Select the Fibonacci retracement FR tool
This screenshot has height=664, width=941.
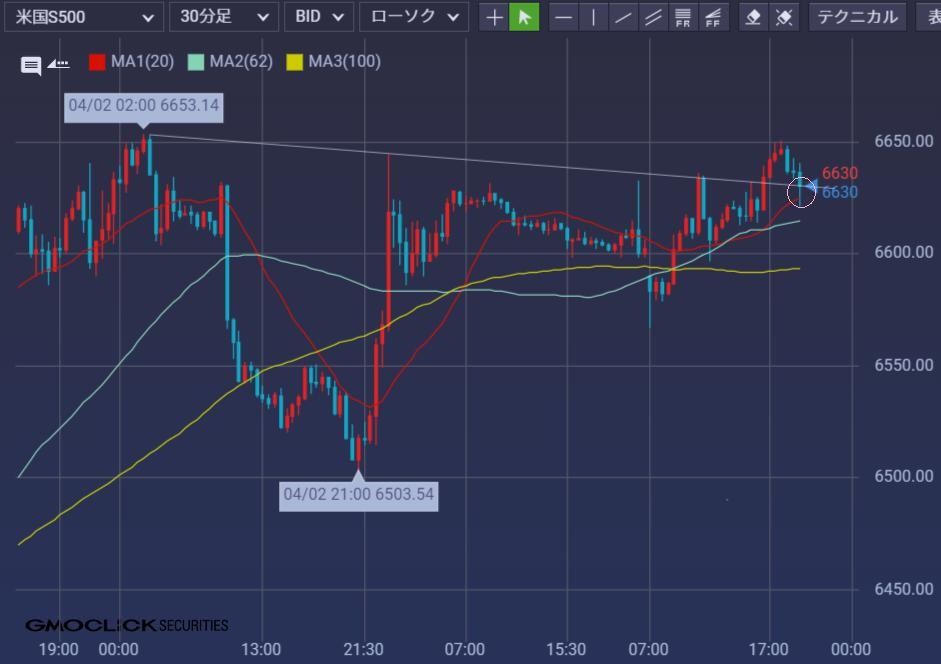(x=683, y=17)
